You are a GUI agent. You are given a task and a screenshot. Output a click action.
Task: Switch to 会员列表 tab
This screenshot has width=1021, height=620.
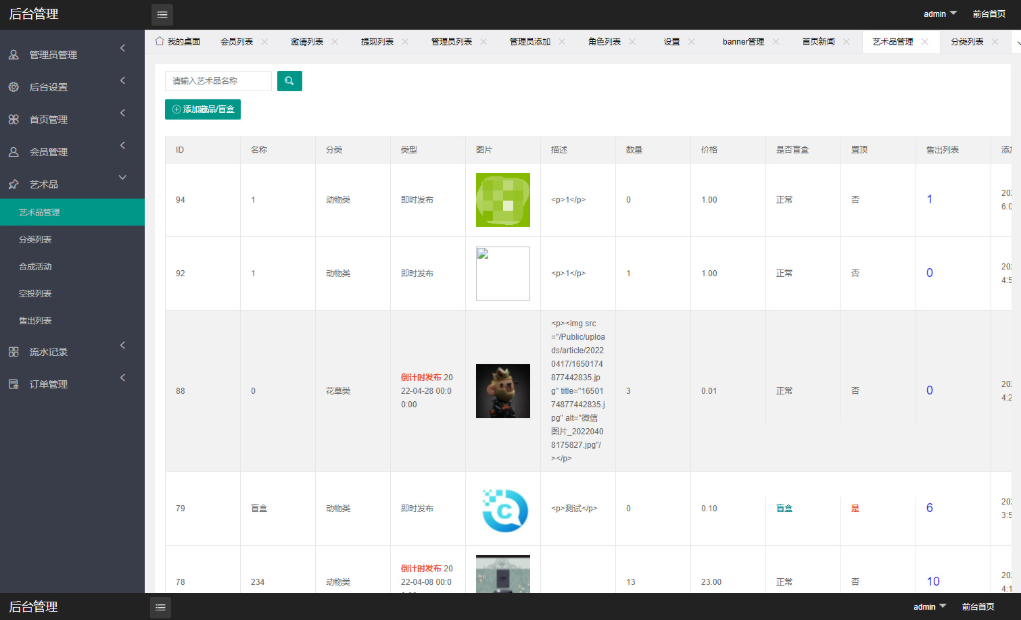236,42
